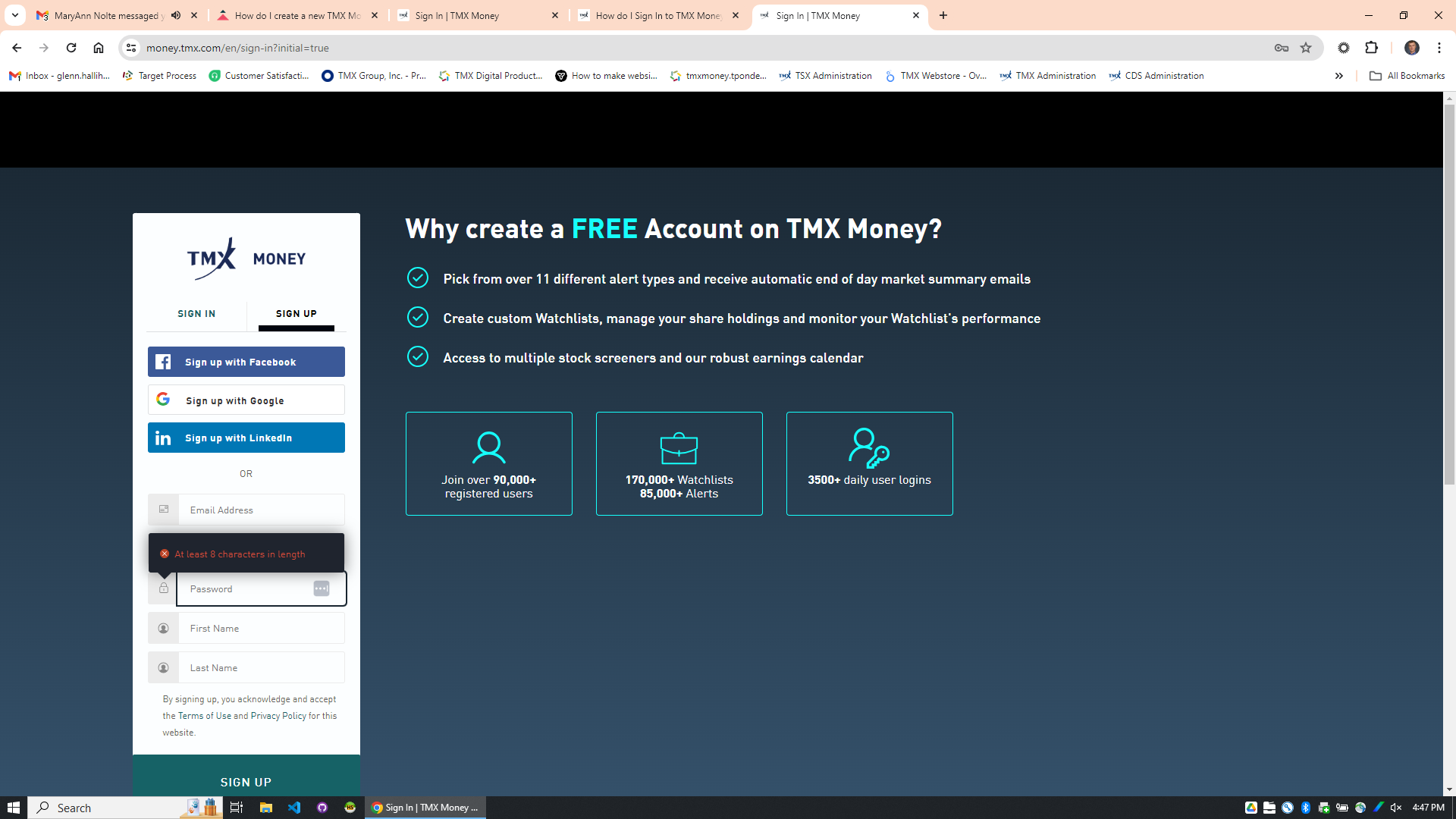Click the Google G logo icon
Image resolution: width=1456 pixels, height=819 pixels.
pos(163,399)
